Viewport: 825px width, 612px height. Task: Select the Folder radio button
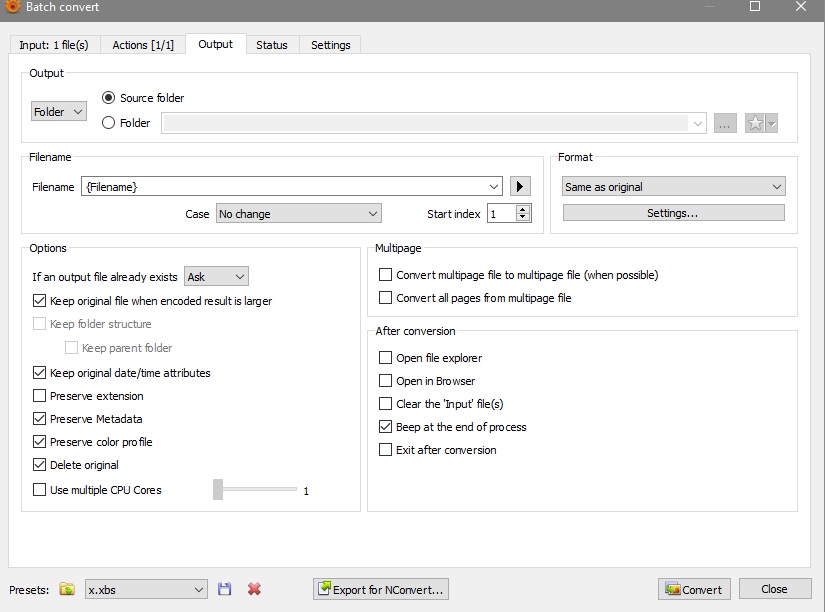109,123
